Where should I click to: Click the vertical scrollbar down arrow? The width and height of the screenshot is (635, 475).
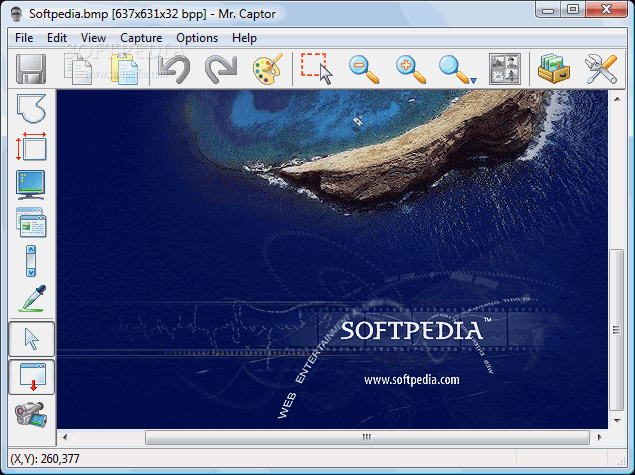pyautogui.click(x=617, y=421)
